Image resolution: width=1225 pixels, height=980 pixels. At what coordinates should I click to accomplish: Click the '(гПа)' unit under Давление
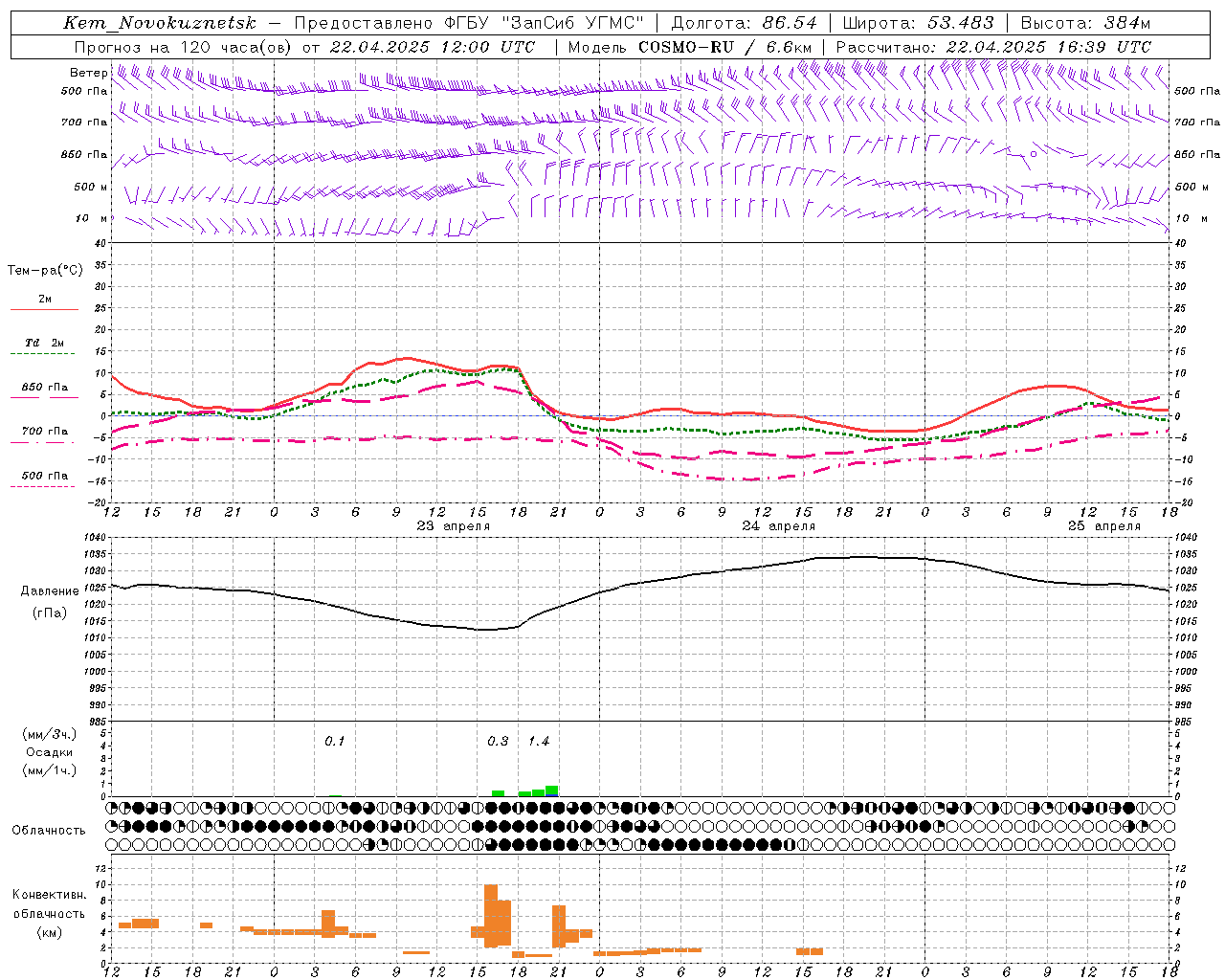click(50, 613)
